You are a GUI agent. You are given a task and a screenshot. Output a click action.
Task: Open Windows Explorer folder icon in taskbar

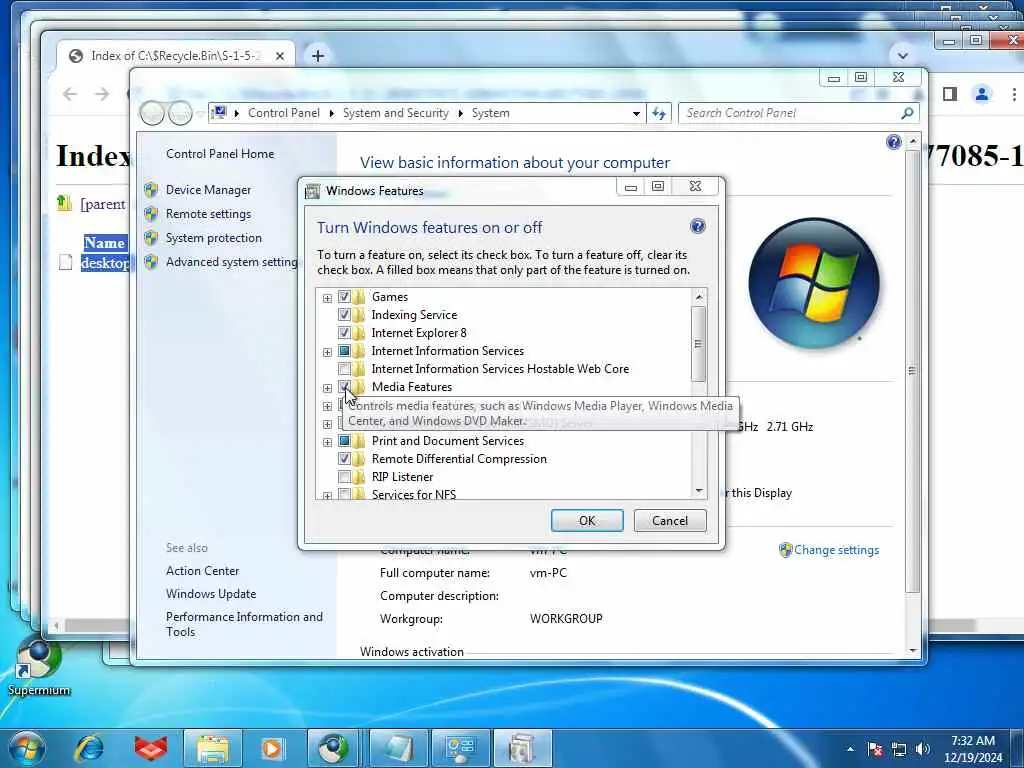click(x=212, y=748)
